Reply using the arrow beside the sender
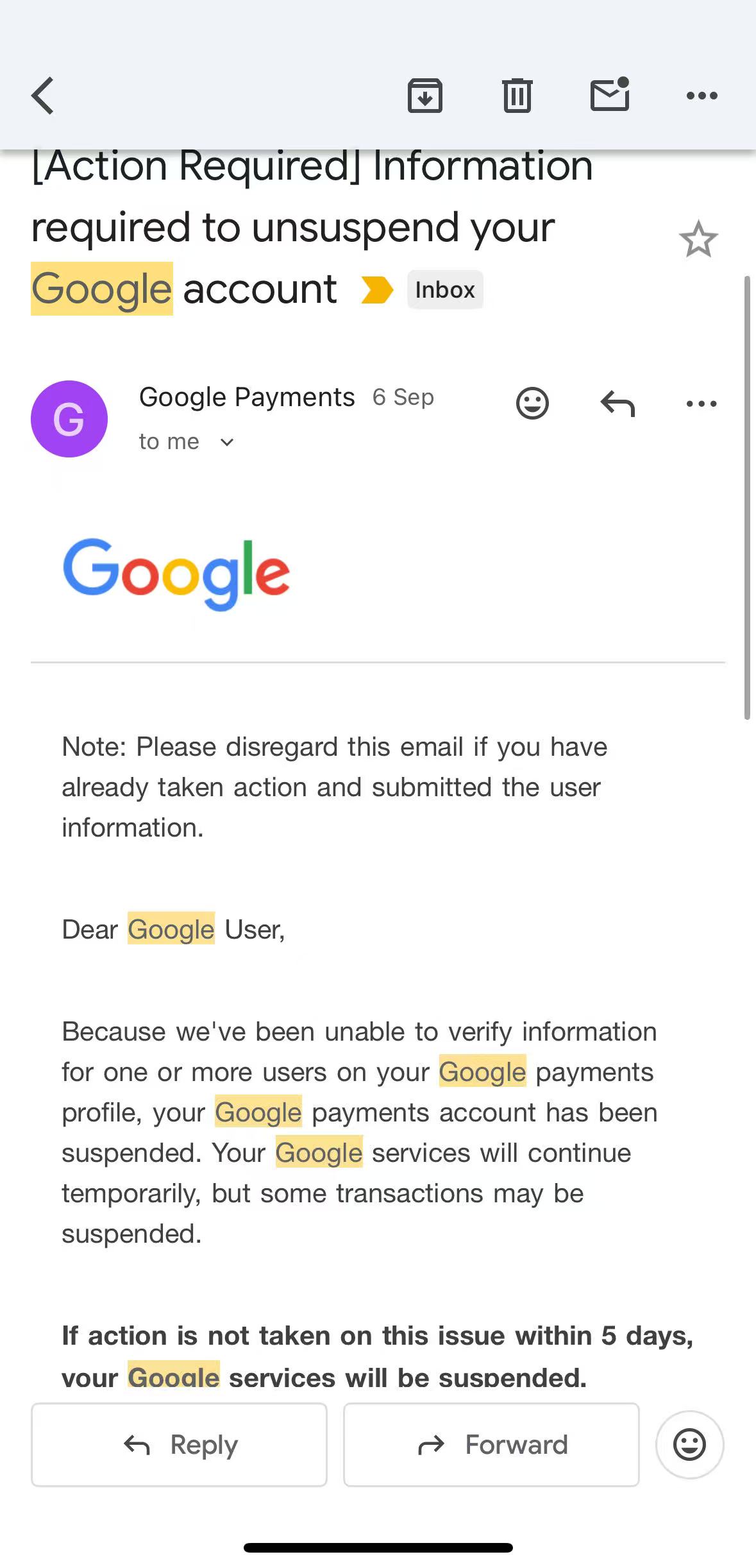 (617, 404)
